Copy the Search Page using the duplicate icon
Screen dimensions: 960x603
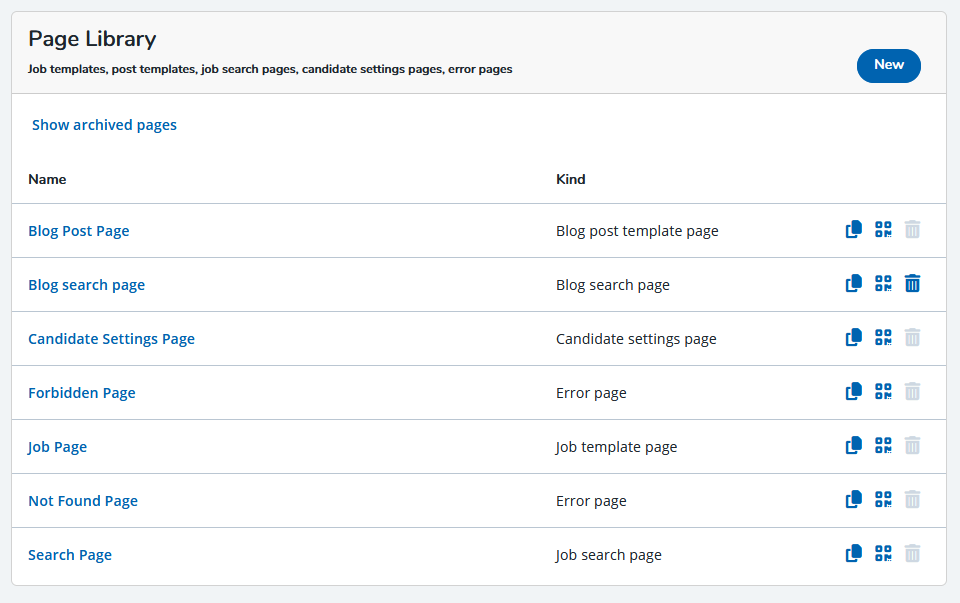[853, 553]
